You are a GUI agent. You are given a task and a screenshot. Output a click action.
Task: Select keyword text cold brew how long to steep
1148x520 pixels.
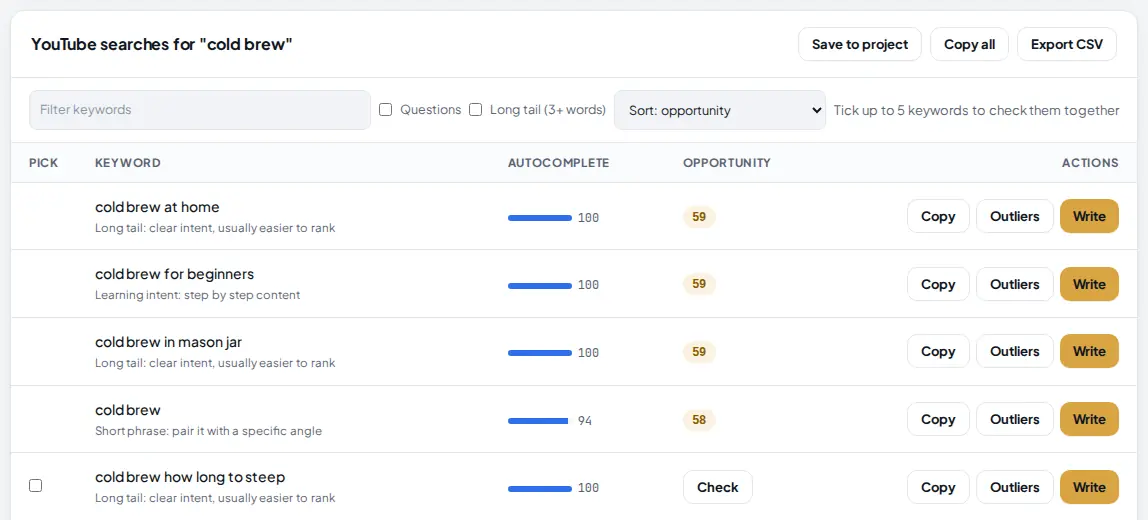[190, 478]
